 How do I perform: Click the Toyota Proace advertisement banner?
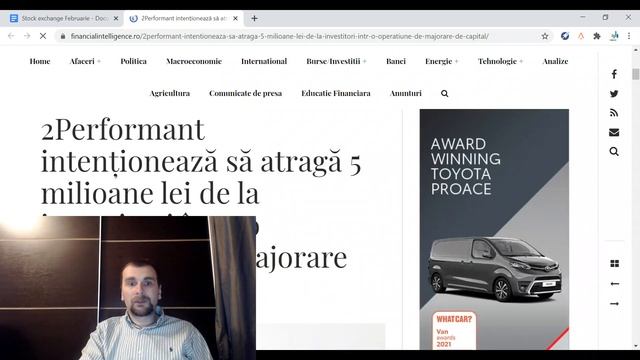(494, 229)
